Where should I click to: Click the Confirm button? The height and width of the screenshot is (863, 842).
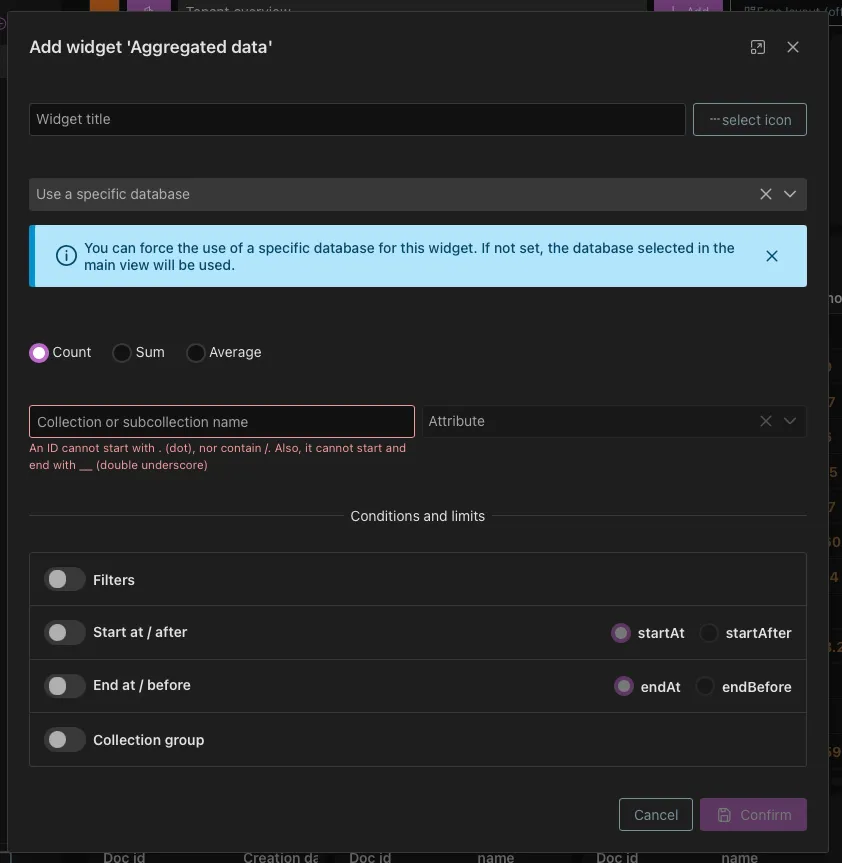(753, 814)
